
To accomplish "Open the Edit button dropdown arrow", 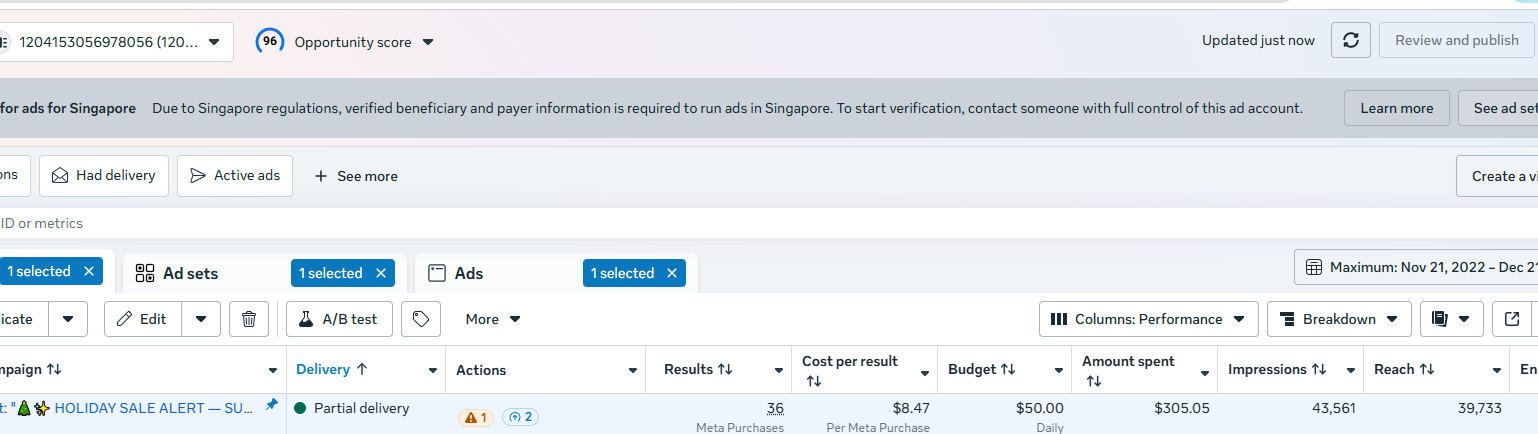I will tap(201, 319).
